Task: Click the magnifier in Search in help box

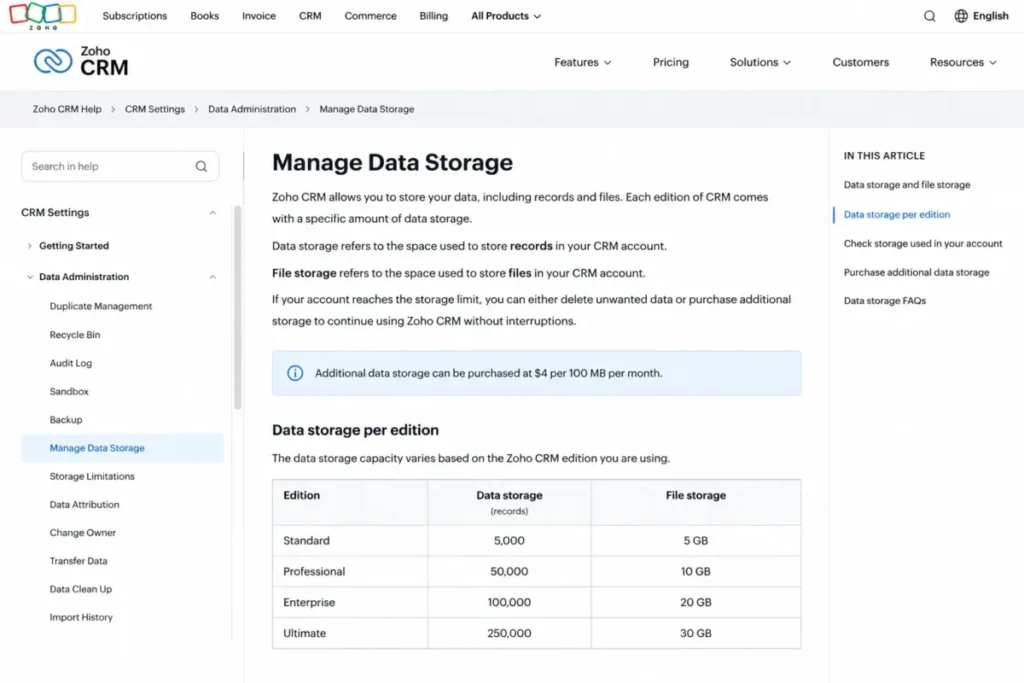Action: 201,167
